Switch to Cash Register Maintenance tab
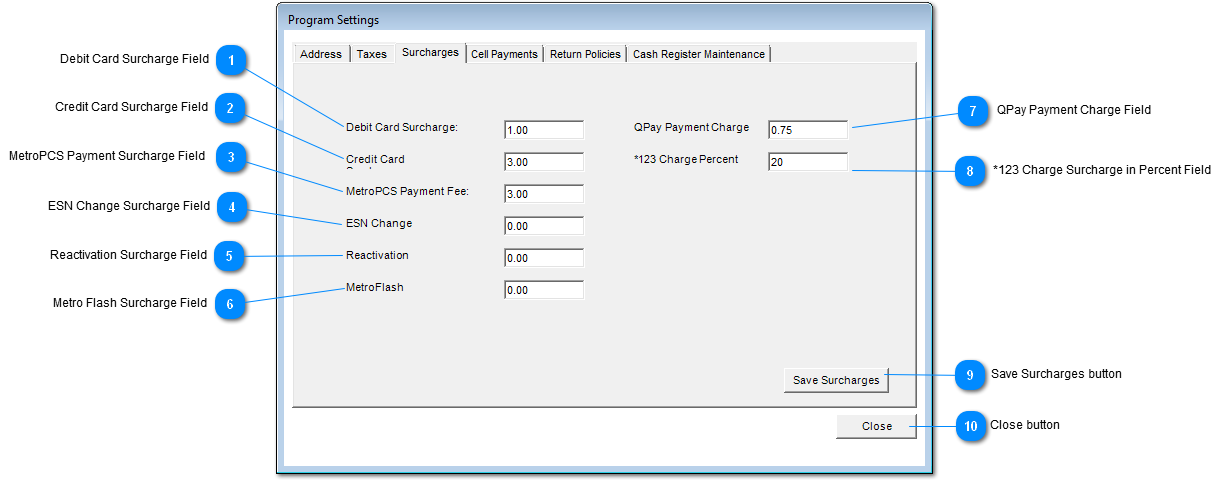Screen dimensions: 1219x487 coord(699,54)
